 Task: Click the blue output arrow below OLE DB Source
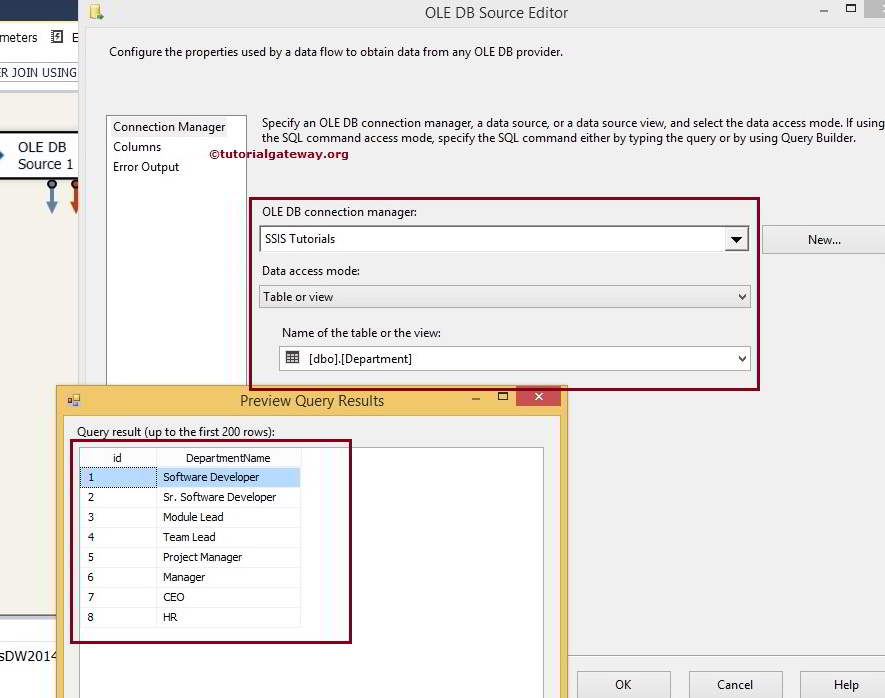pyautogui.click(x=51, y=197)
